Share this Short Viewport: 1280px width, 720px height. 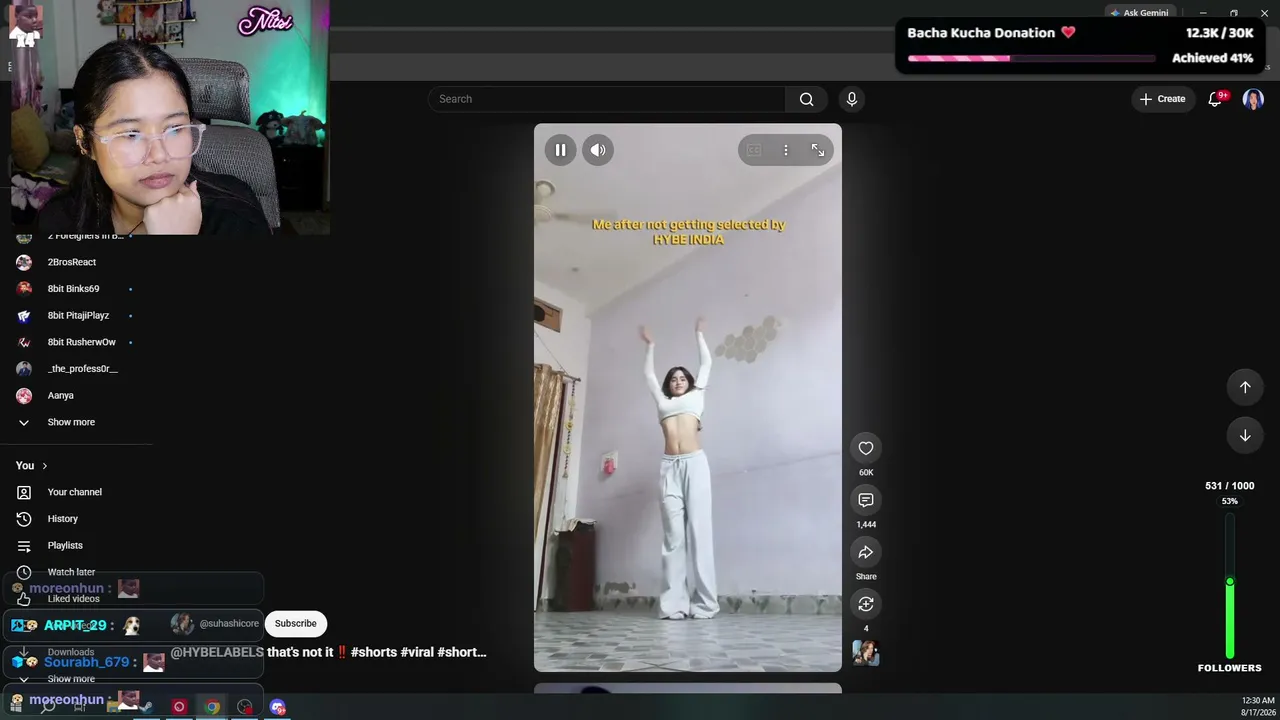pyautogui.click(x=866, y=552)
